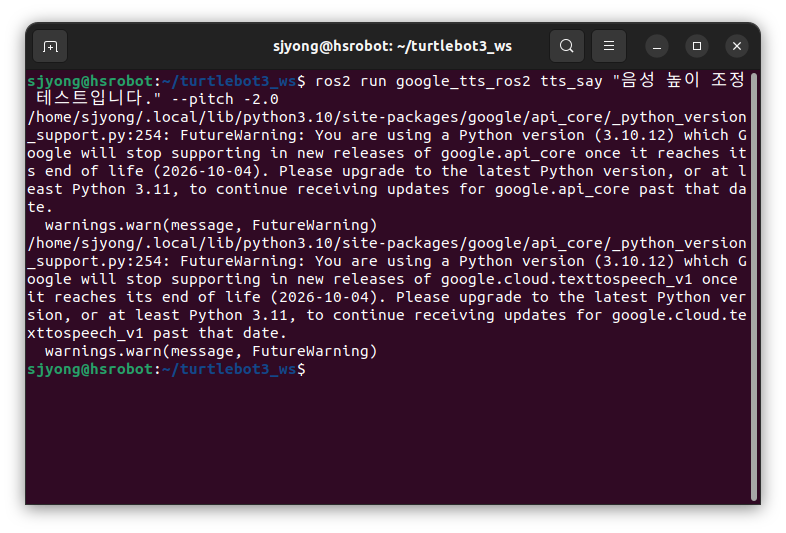Click the empty terminal area below output
Viewport: 786px width, 533px height.
coord(388,441)
